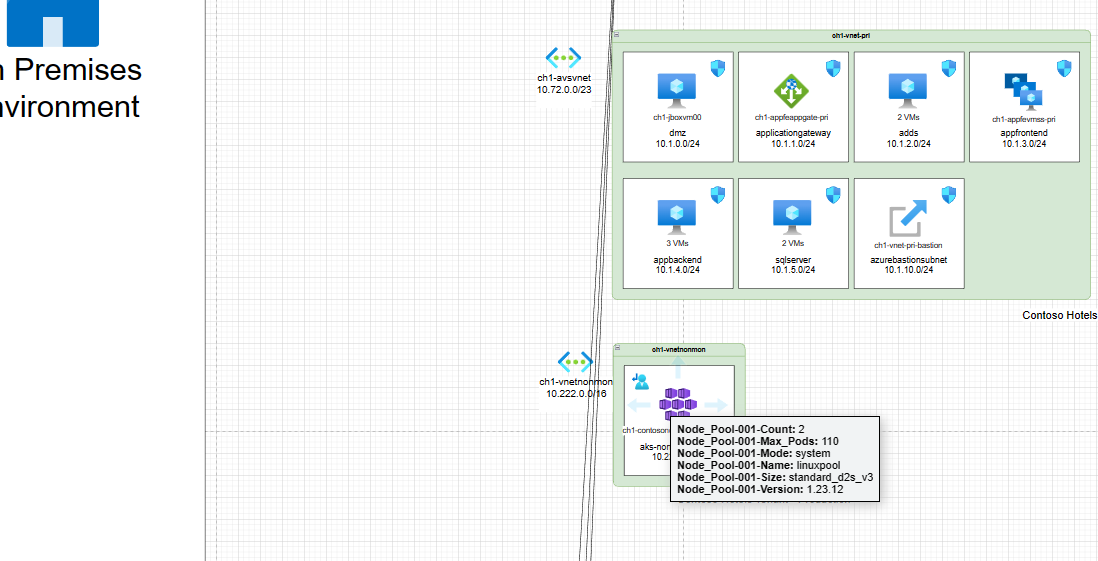Click the ch1-appfevmss-pri scale set icon
The height and width of the screenshot is (561, 1098).
[x=1024, y=91]
